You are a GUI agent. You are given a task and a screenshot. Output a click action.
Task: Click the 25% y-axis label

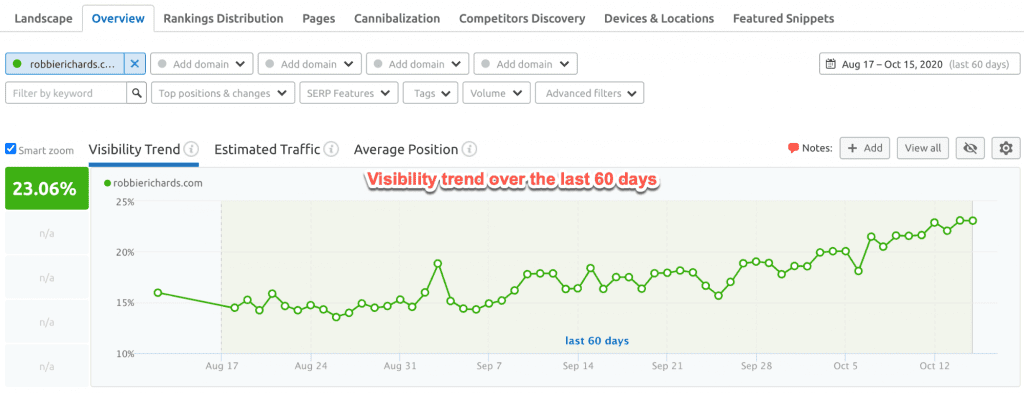[125, 202]
